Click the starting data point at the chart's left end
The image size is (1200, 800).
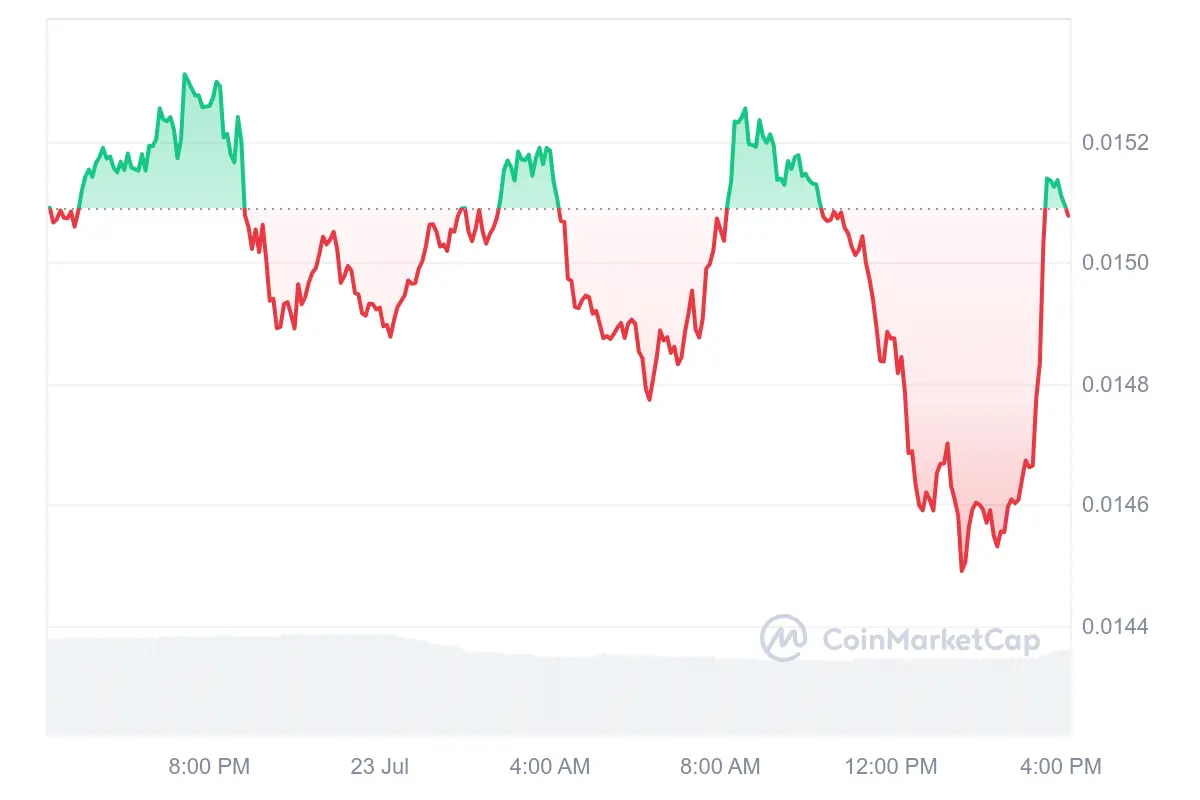pyautogui.click(x=48, y=208)
